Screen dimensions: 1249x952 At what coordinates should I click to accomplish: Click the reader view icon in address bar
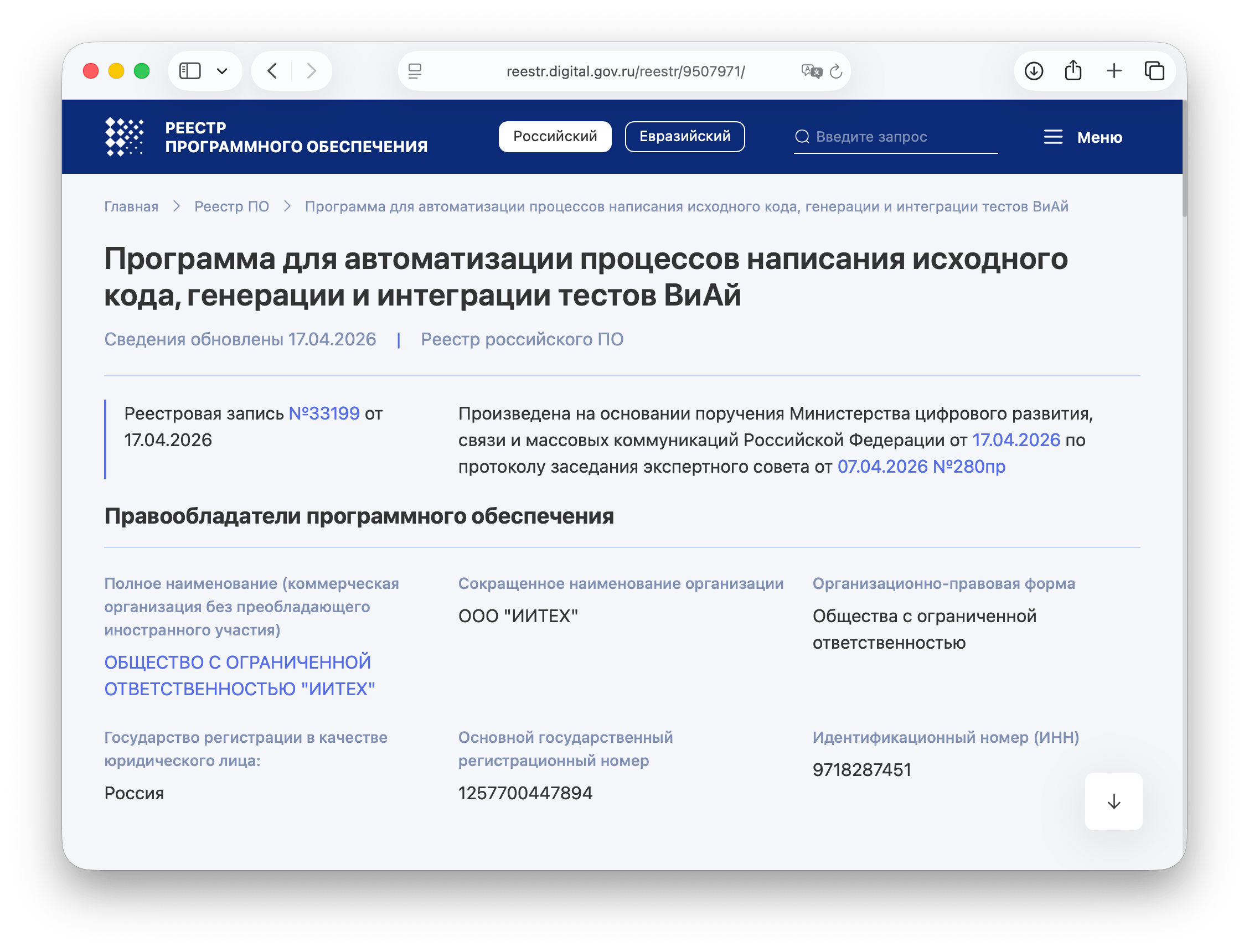[416, 71]
